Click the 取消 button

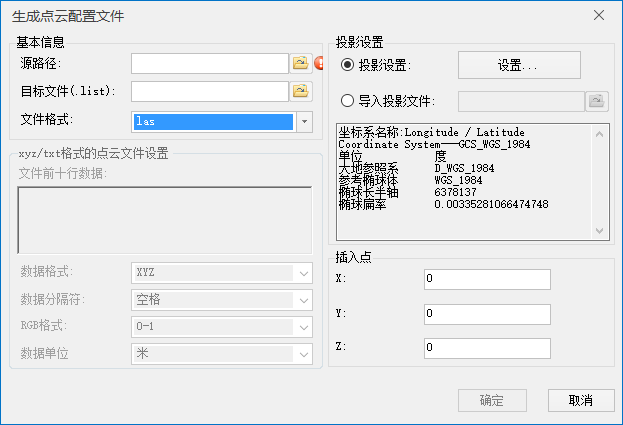(580, 400)
